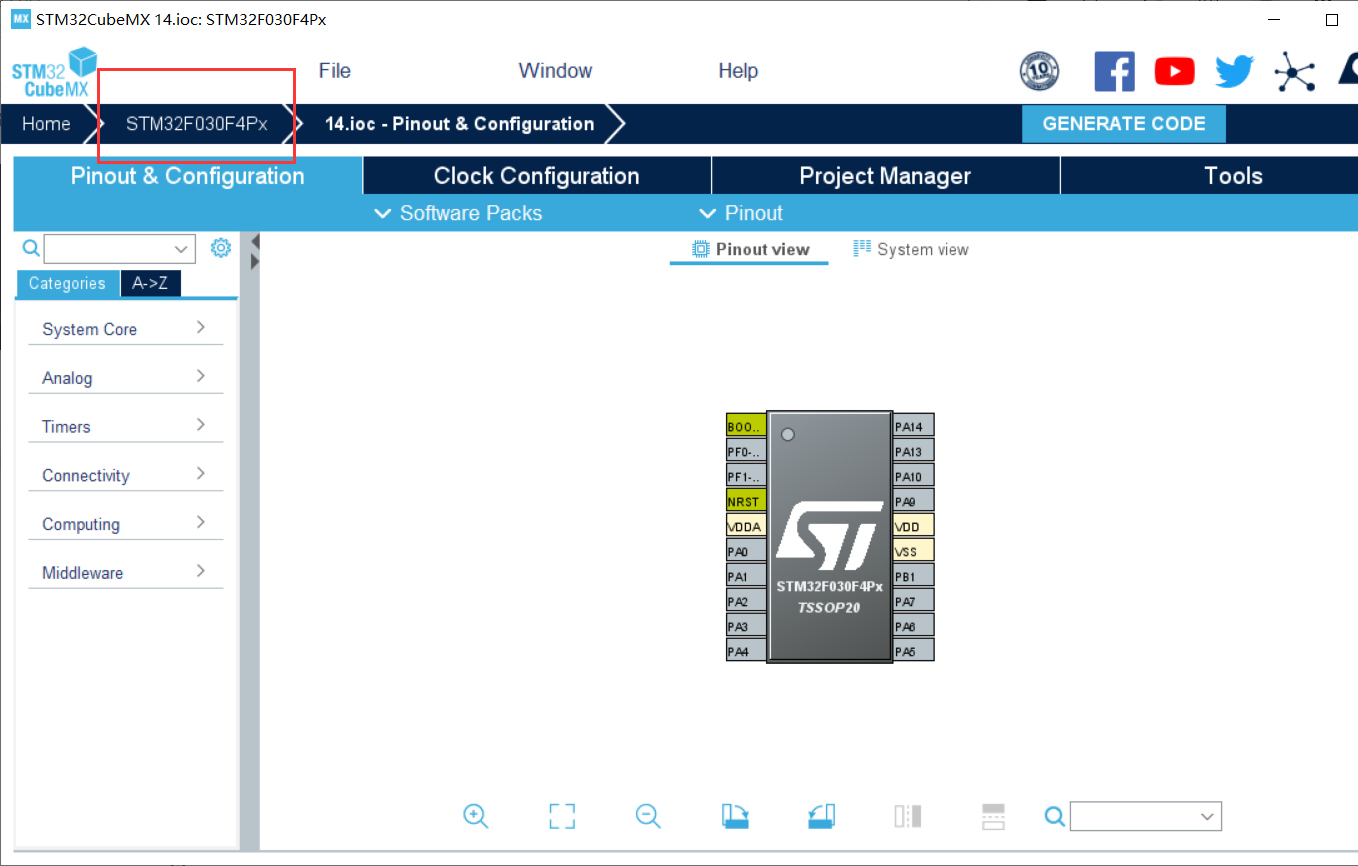Screen dimensions: 1358x866
Task: Open the Window menu
Action: 555,71
